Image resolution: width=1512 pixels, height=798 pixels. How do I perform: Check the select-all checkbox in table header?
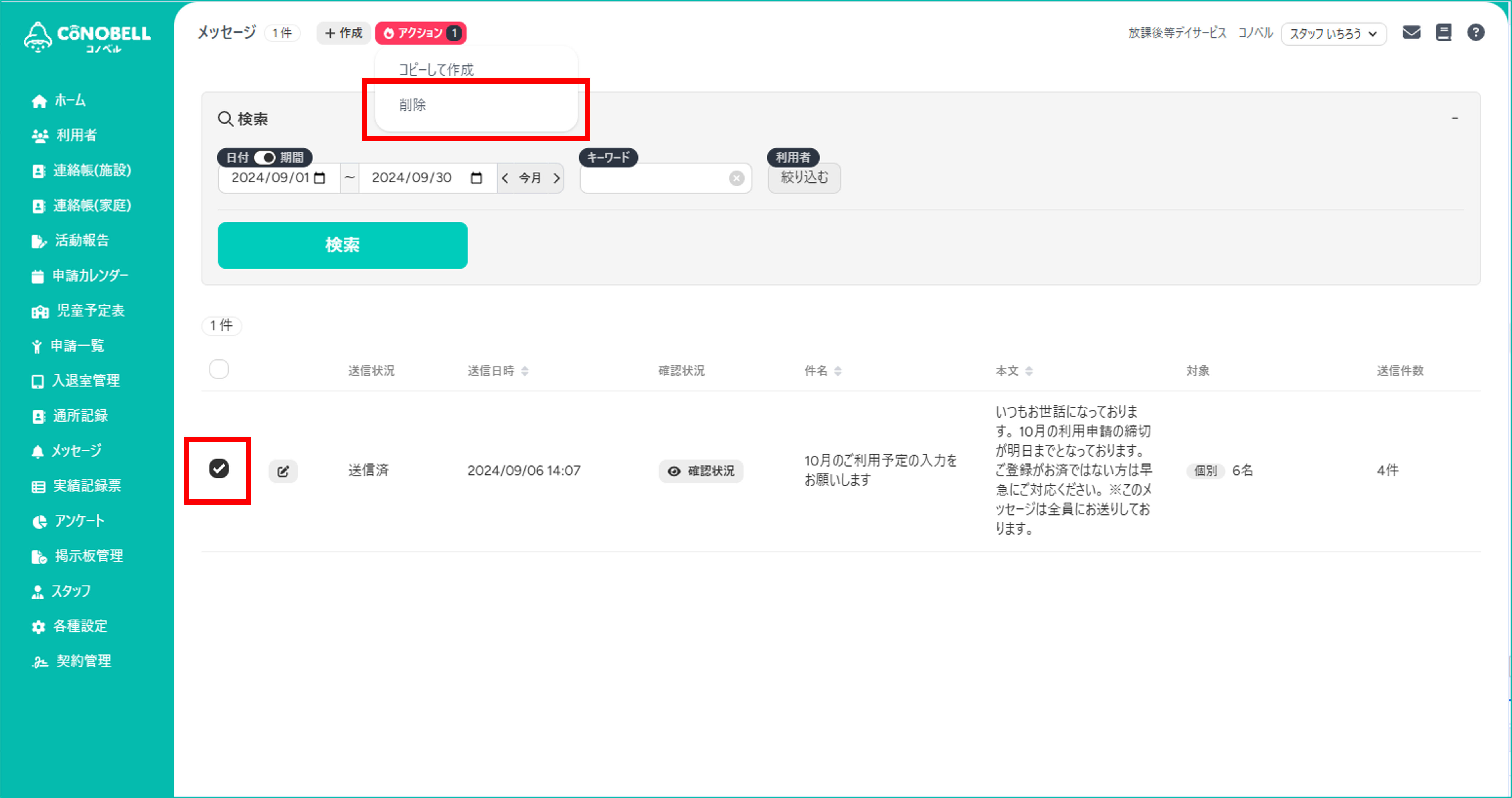tap(219, 369)
